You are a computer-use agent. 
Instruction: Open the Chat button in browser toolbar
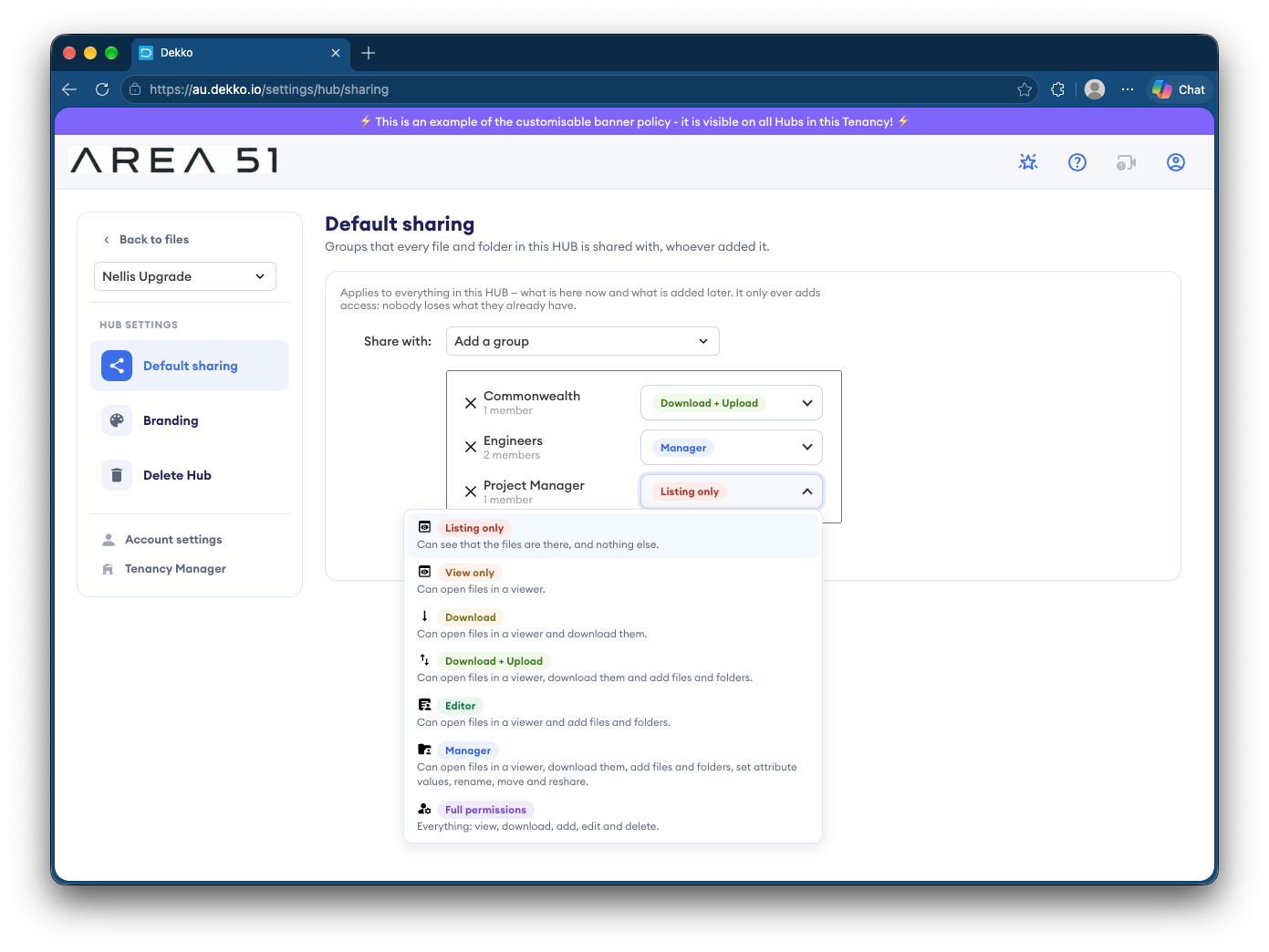tap(1179, 89)
